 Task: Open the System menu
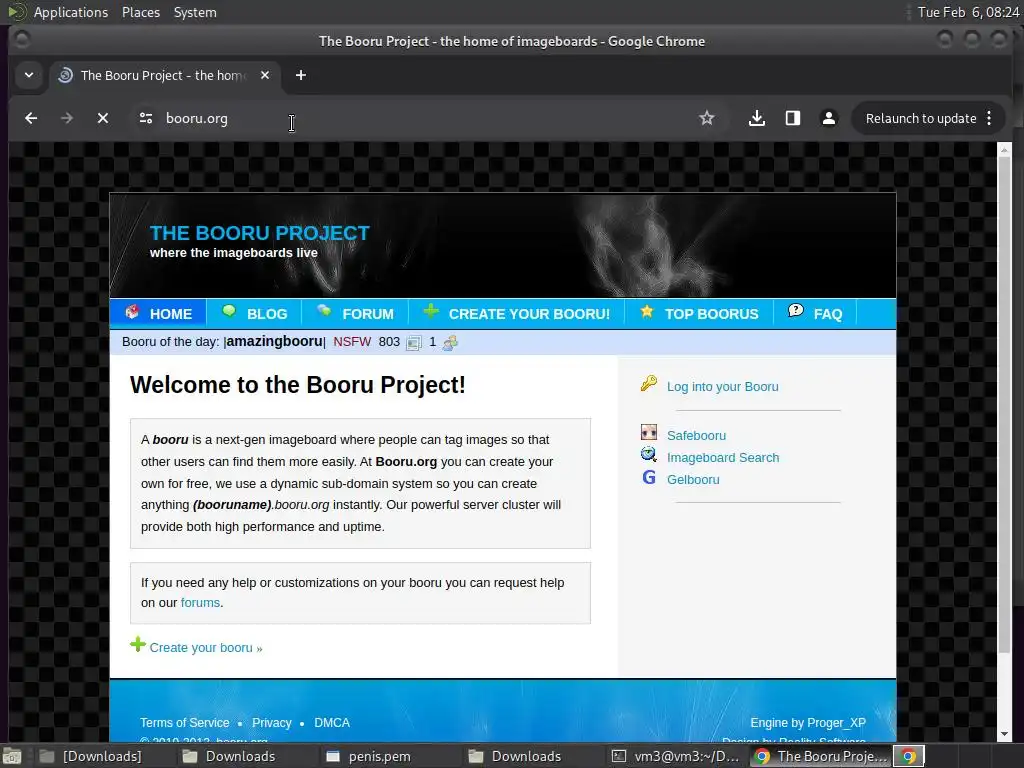point(195,12)
